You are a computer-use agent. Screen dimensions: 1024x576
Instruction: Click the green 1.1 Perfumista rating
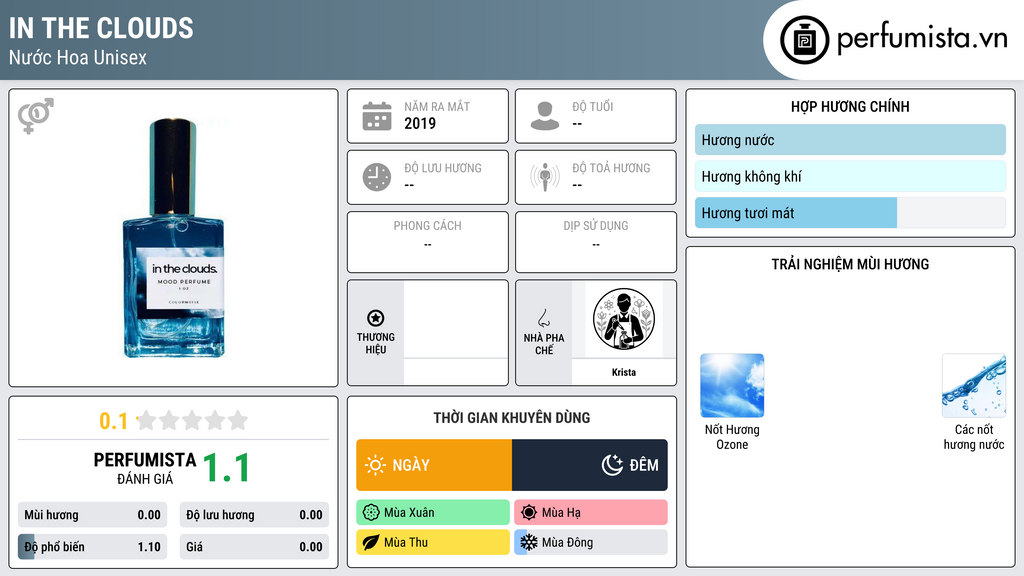(226, 468)
